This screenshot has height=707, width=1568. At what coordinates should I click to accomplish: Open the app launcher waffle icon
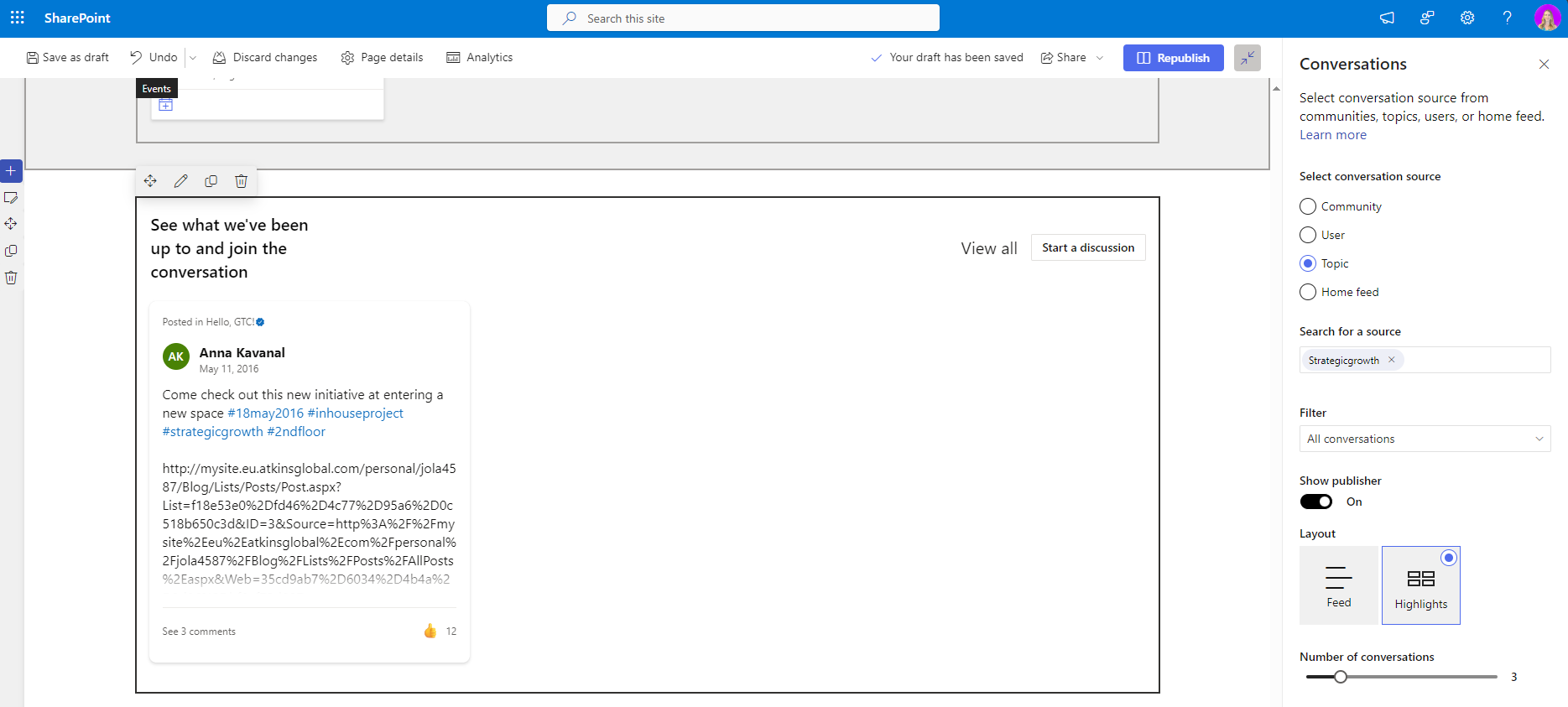point(17,18)
